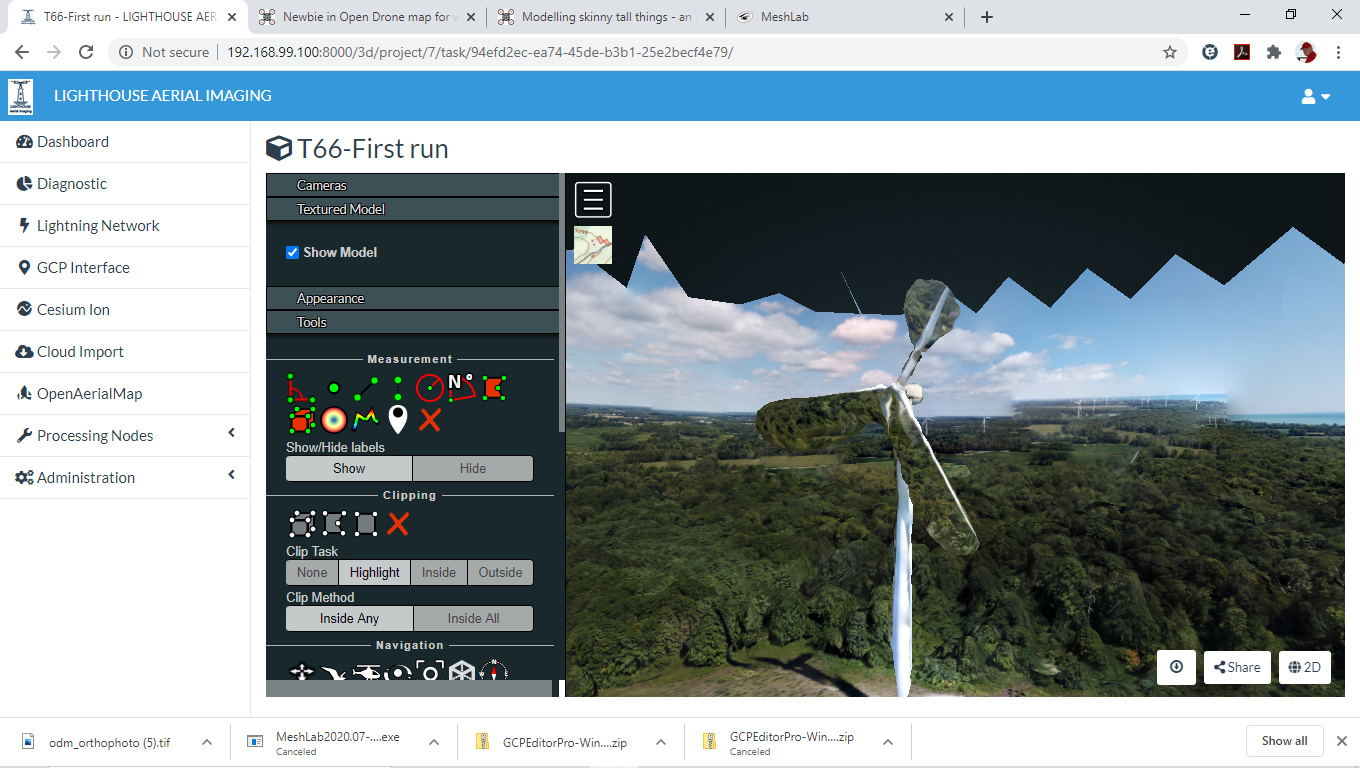Open the Dashboard menu item

(x=73, y=142)
